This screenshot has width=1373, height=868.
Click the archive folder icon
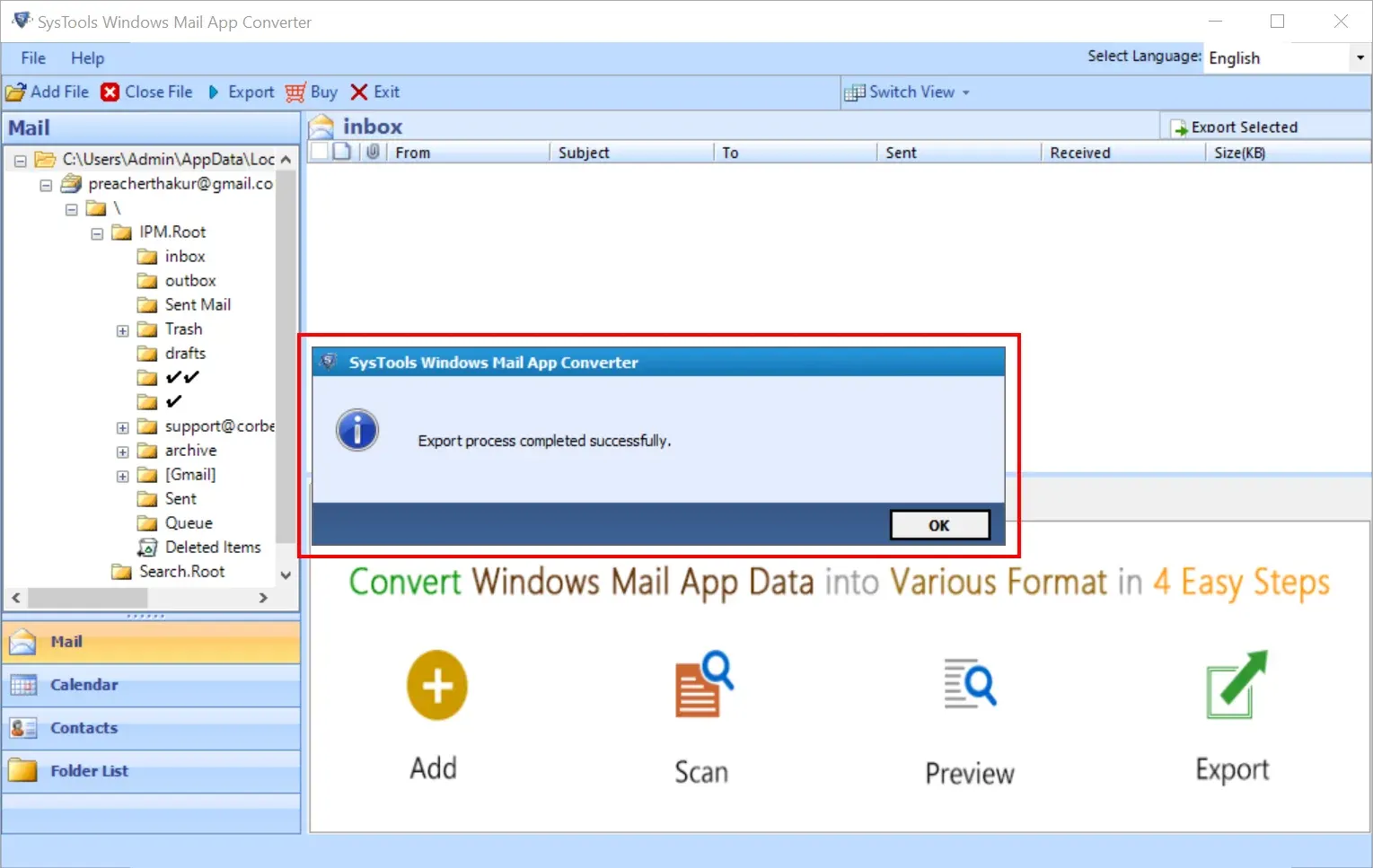(x=147, y=451)
